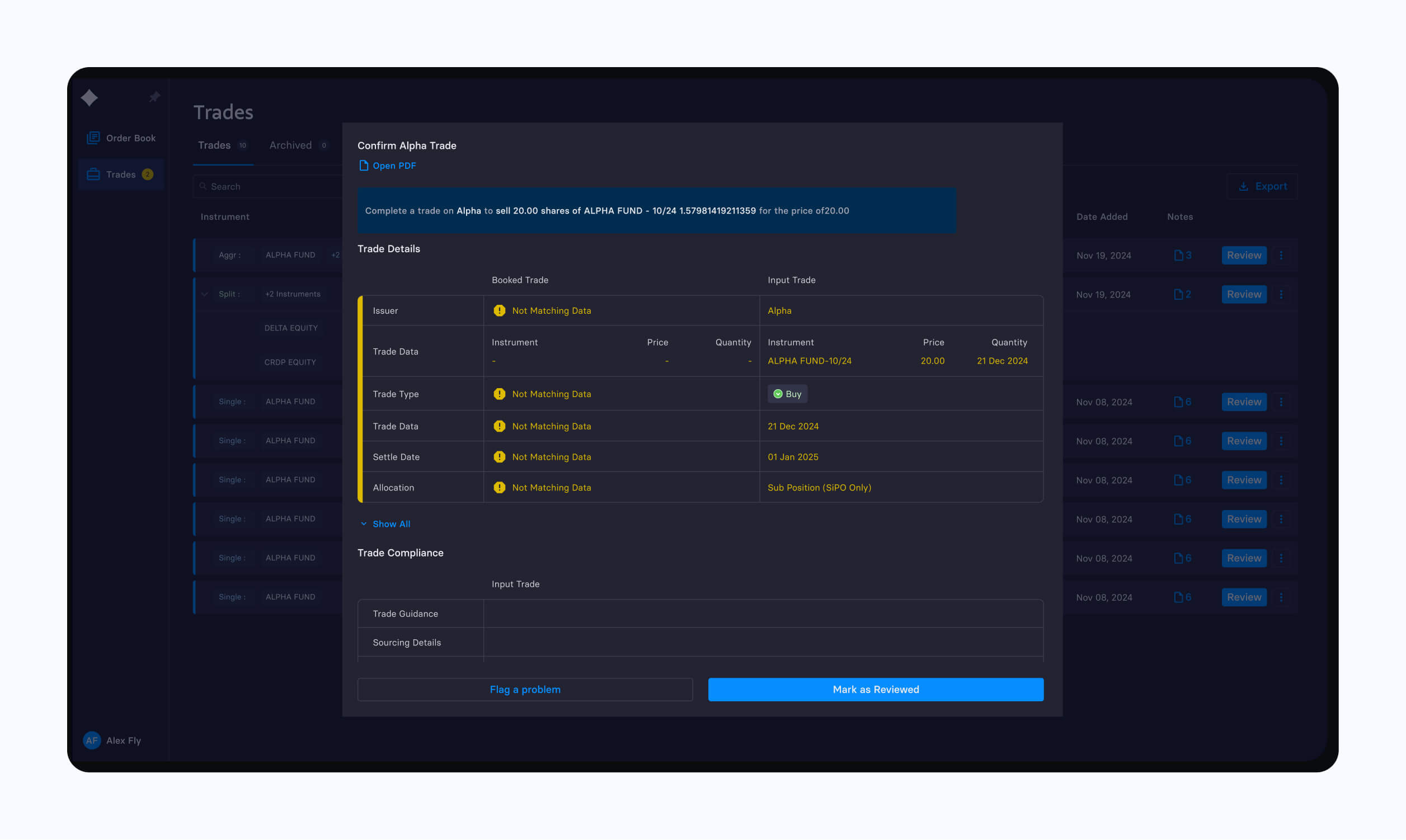1406x840 pixels.
Task: Click Flag a problem button
Action: tap(525, 690)
